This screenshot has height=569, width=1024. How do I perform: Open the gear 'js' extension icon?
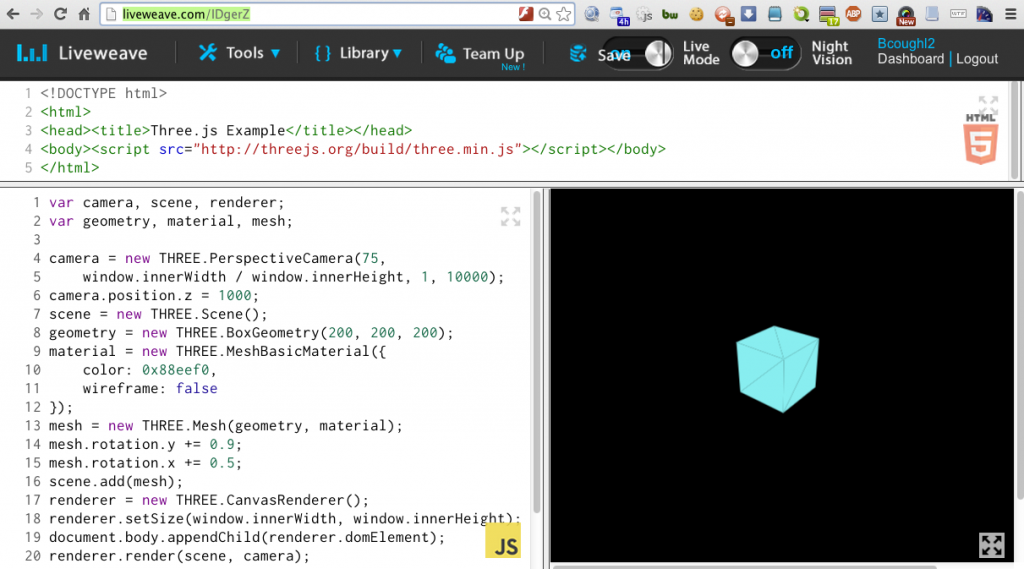tap(644, 14)
